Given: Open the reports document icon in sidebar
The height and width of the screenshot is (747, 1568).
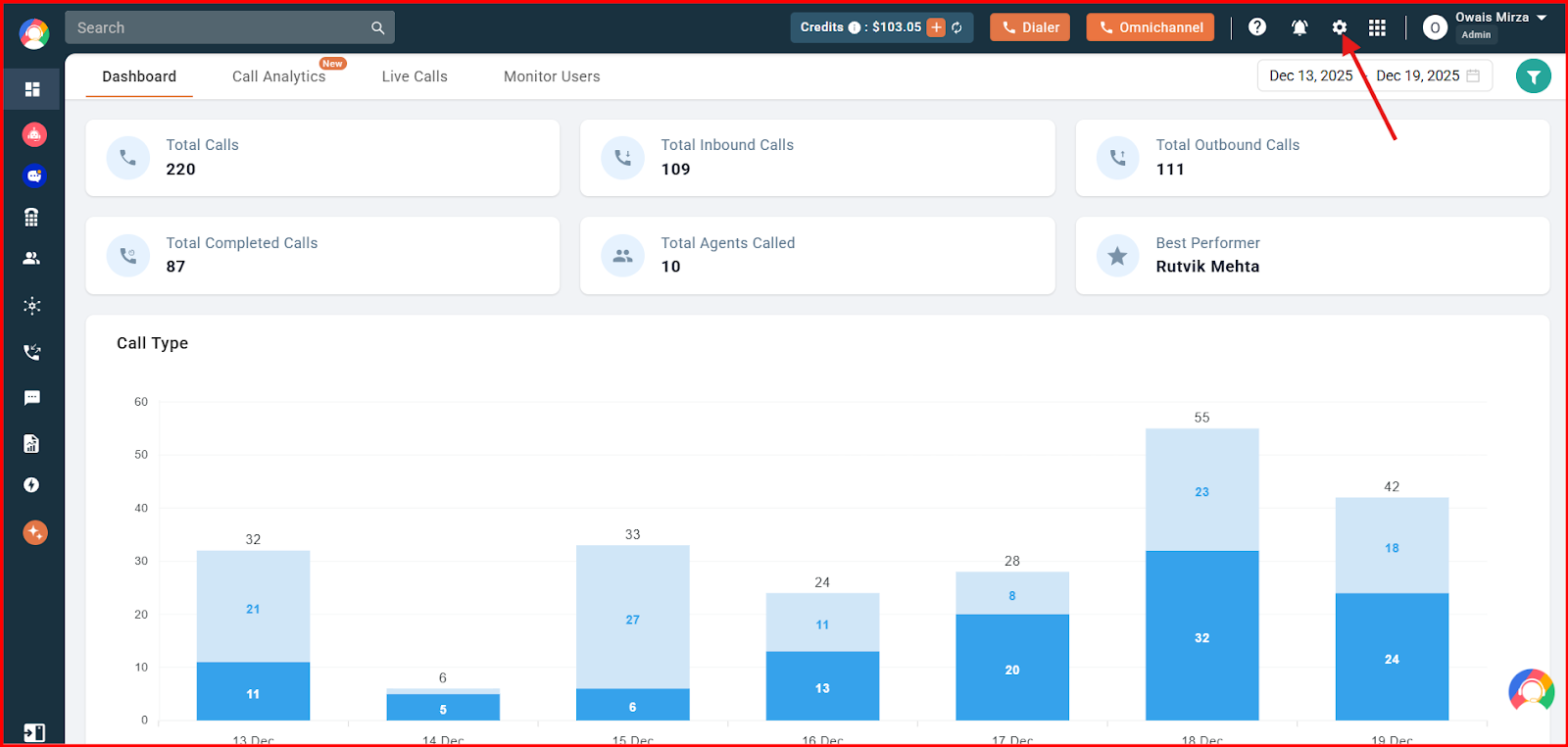Looking at the screenshot, I should (x=32, y=444).
